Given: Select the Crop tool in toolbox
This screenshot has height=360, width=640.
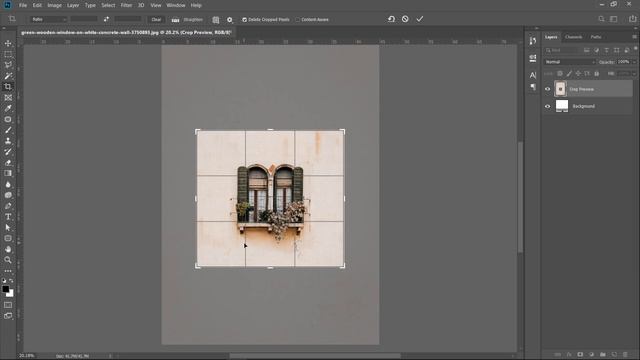Looking at the screenshot, I should coord(8,87).
